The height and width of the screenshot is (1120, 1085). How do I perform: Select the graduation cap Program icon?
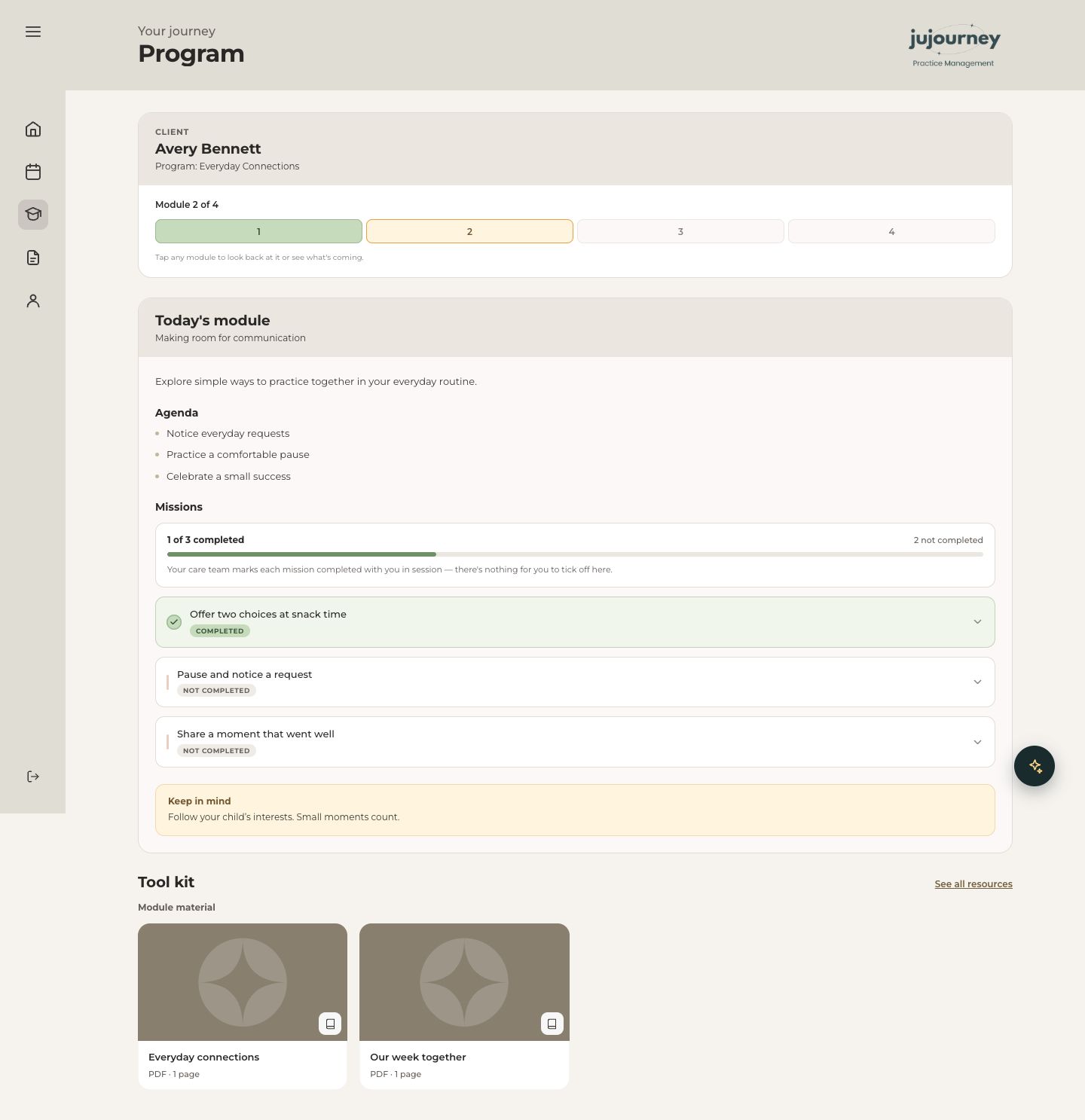(33, 215)
